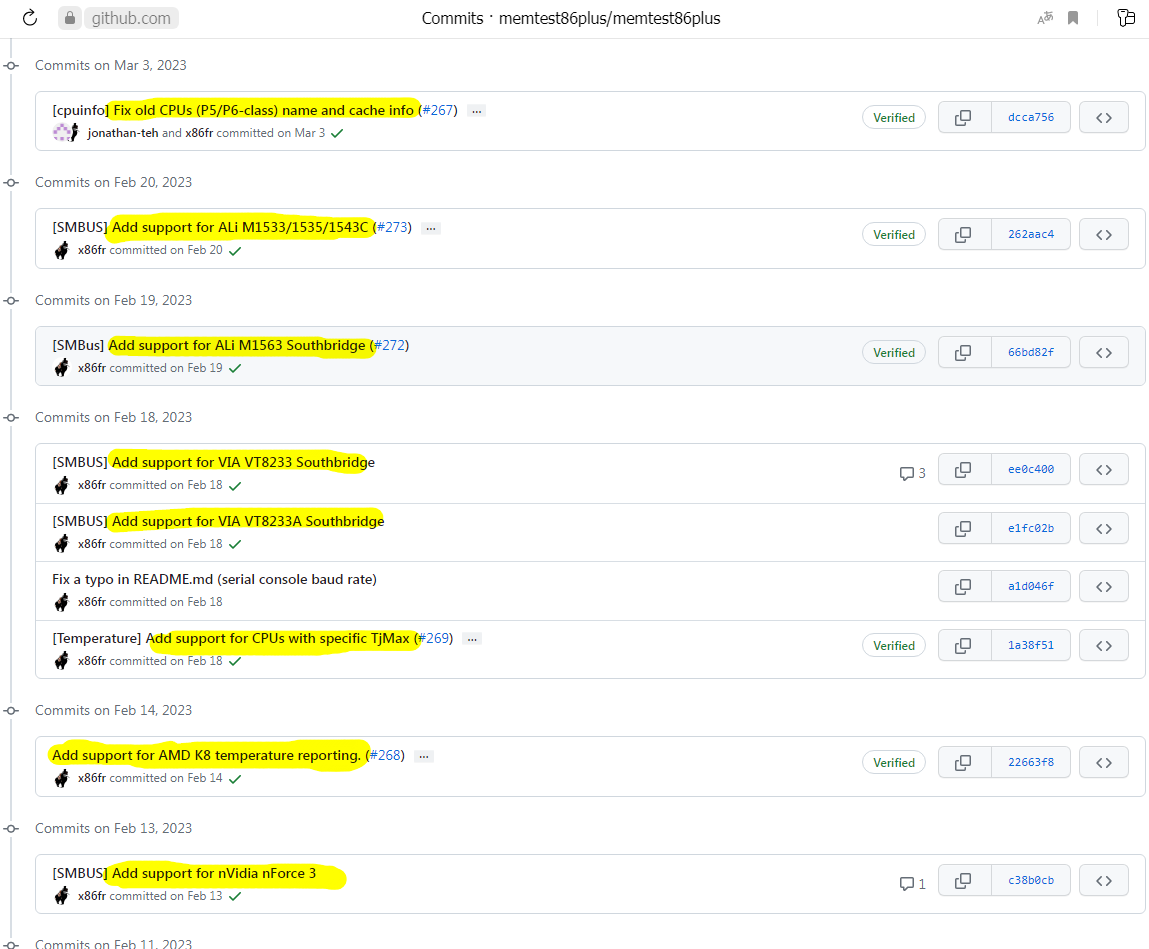The height and width of the screenshot is (949, 1149).
Task: Open commit hash dcca756
Action: [1030, 117]
